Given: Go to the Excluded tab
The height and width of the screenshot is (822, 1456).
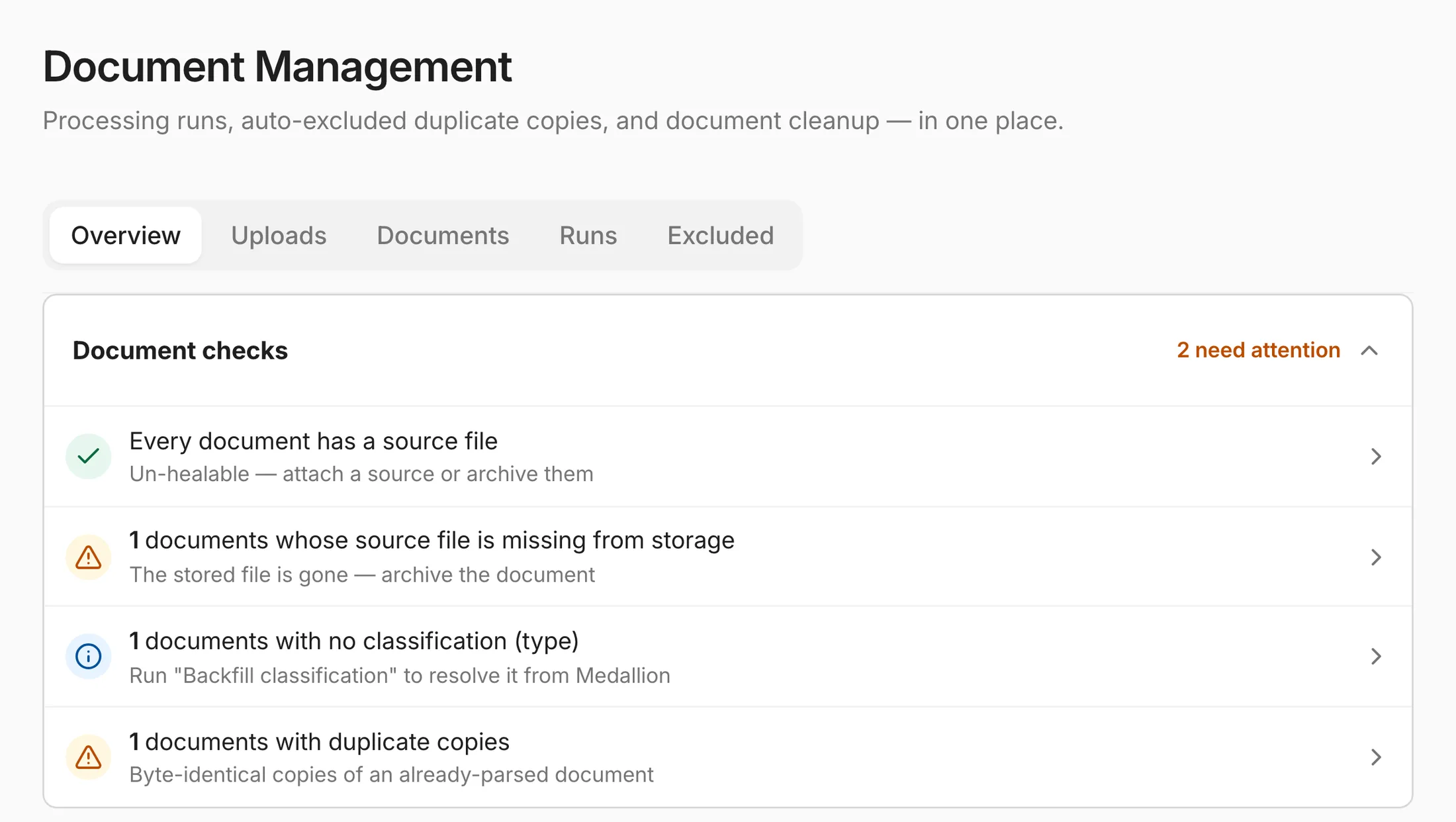Looking at the screenshot, I should tap(720, 236).
